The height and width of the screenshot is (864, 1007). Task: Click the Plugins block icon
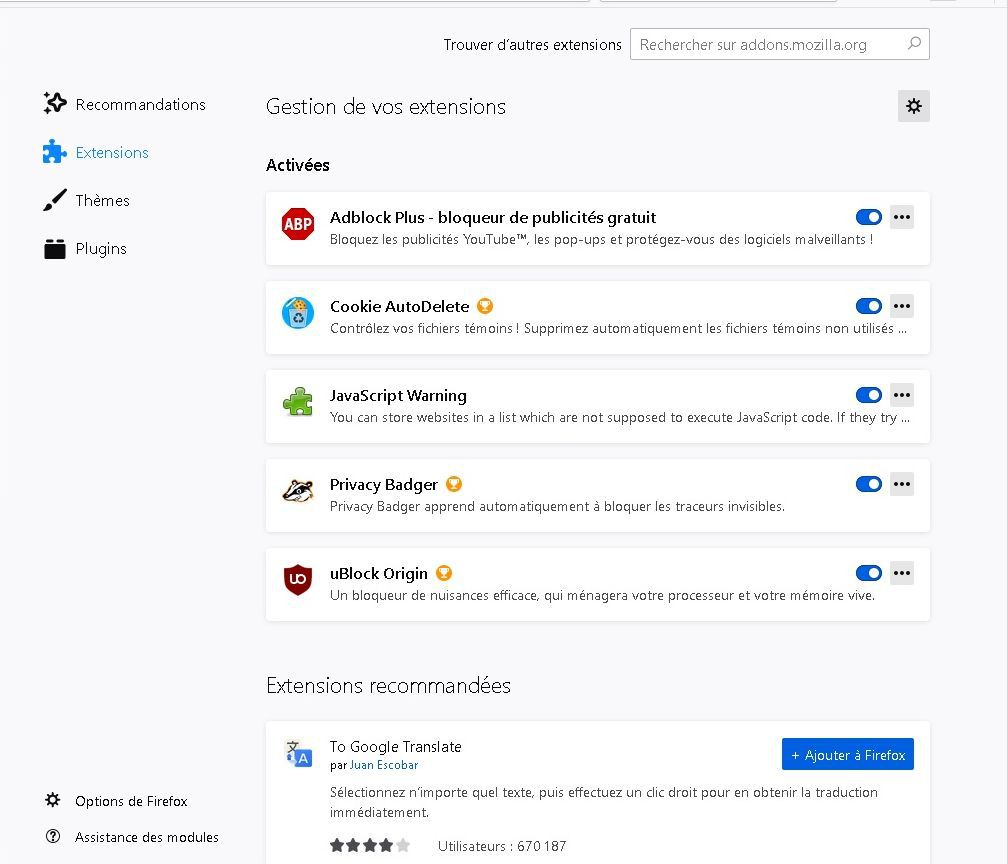pyautogui.click(x=55, y=249)
